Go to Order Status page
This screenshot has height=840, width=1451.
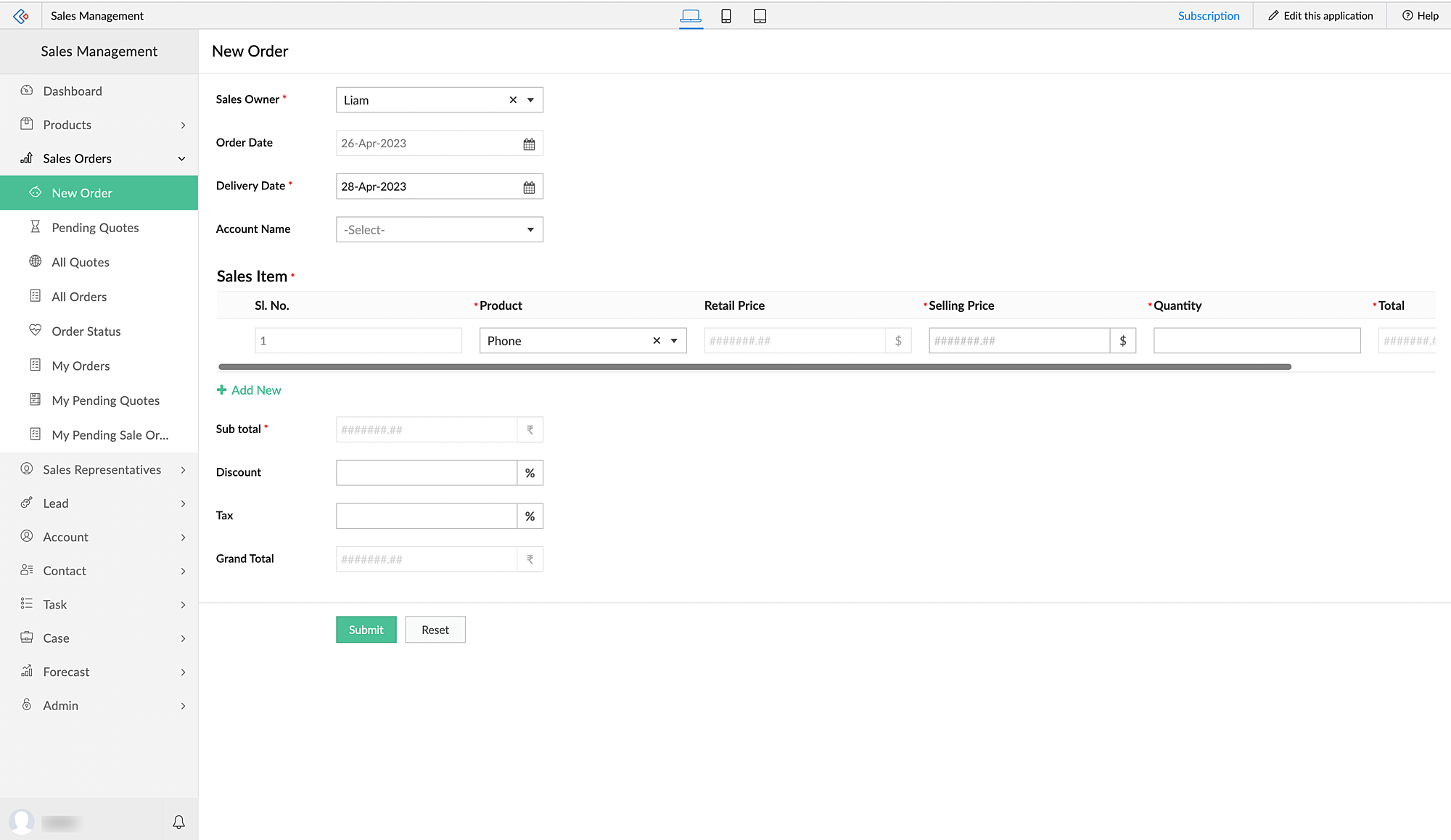click(86, 332)
